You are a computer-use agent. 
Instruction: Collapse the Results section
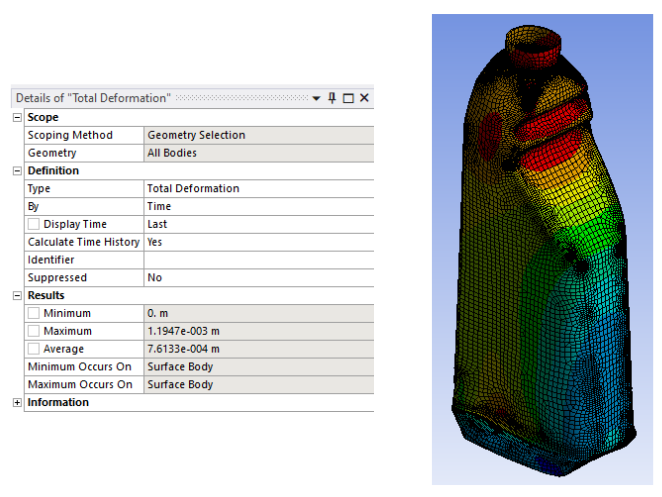[17, 296]
